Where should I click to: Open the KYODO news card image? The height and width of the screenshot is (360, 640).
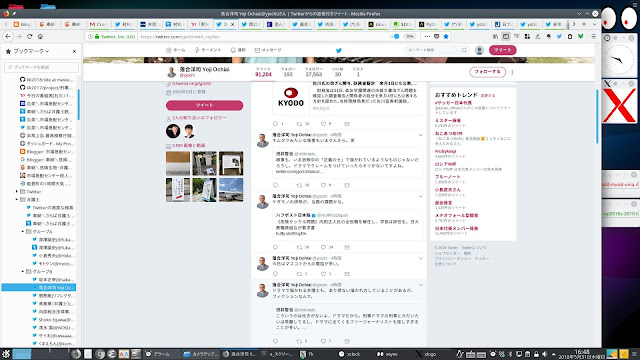(x=291, y=98)
